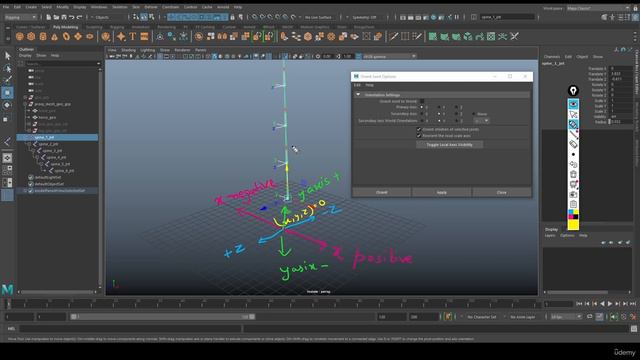Open the Workspace Maya Classic dropdown
The image size is (640, 360).
coord(598,8)
